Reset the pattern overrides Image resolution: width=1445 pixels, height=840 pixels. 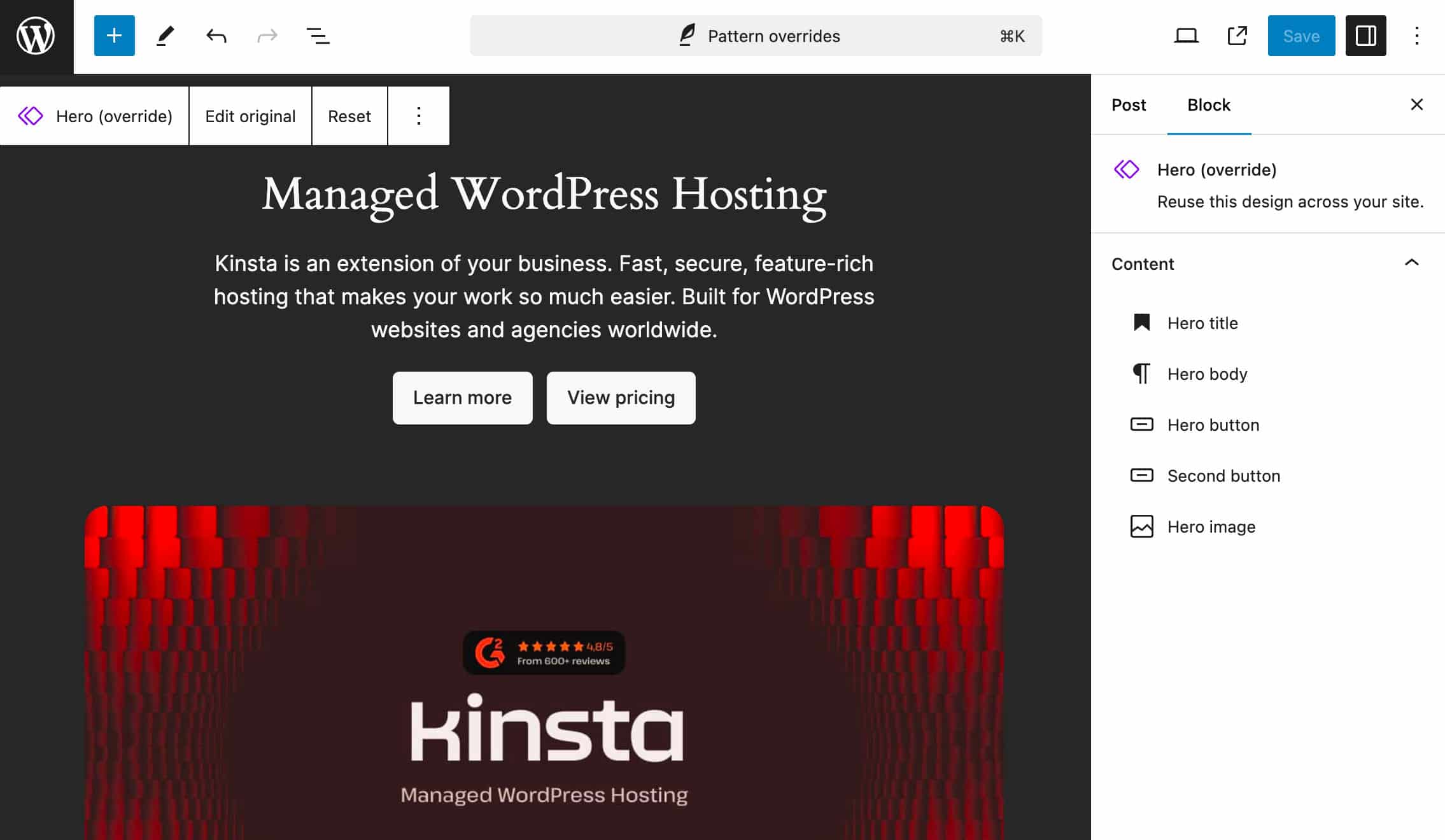(x=349, y=116)
